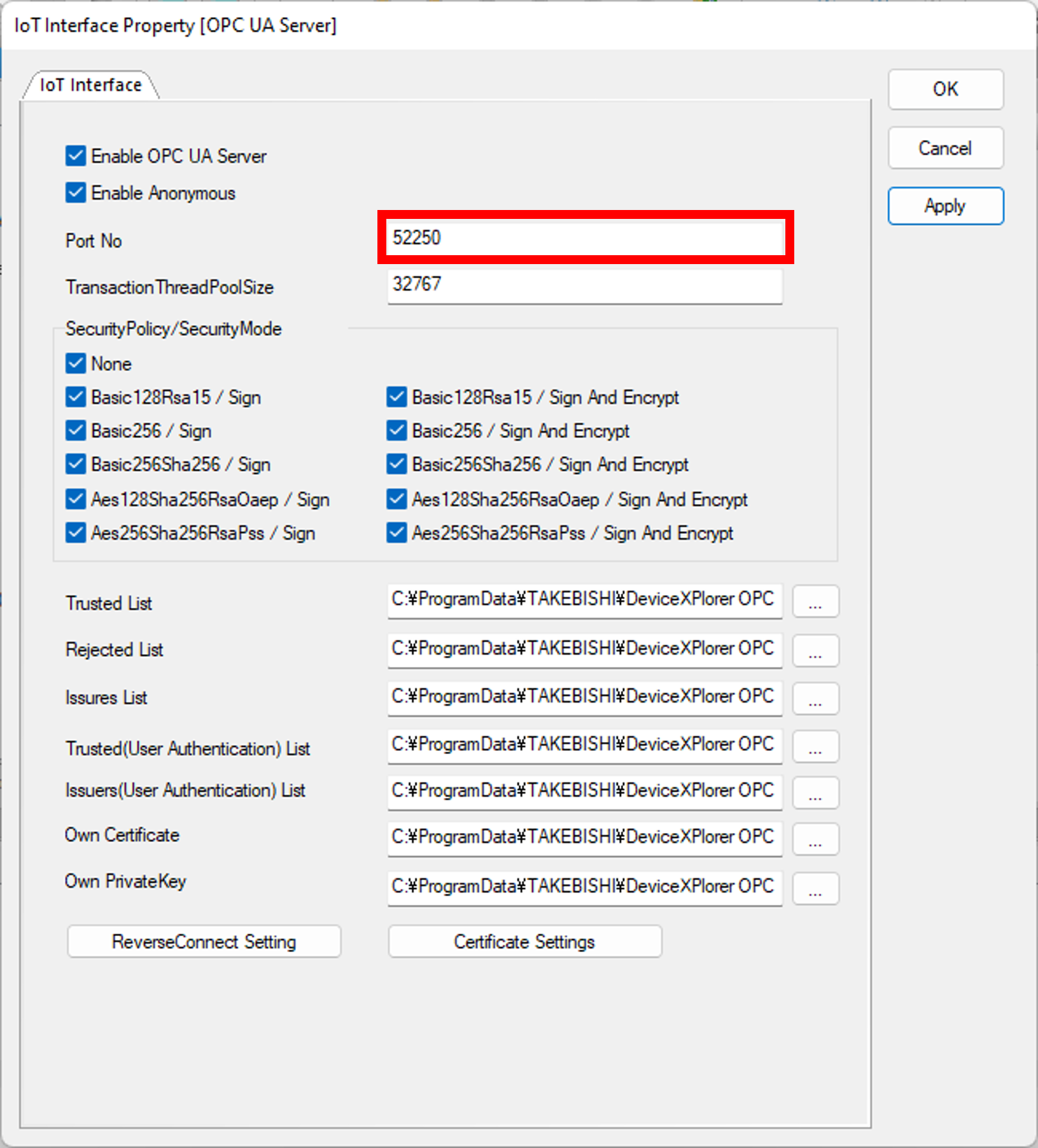Toggle Basic128Rsa15 / Sign checkbox

[76, 398]
